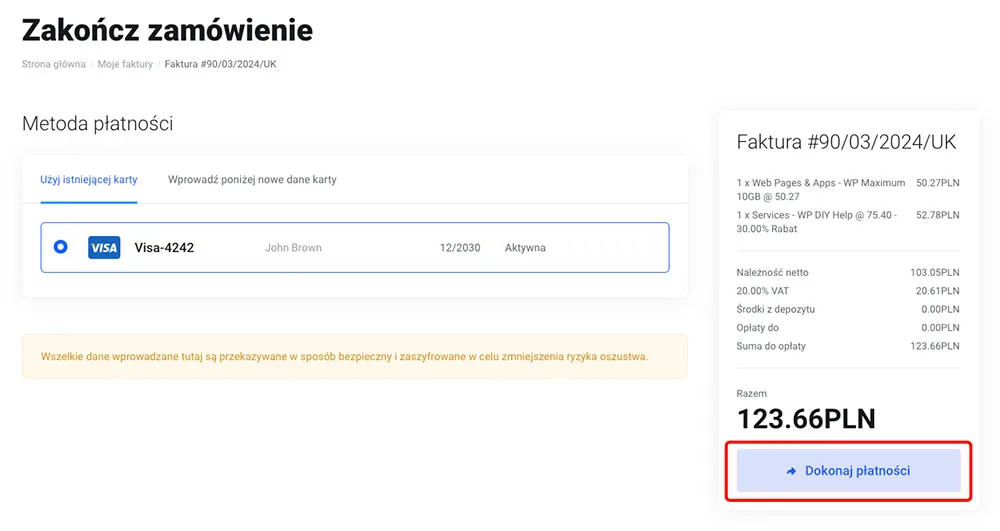Click the card expiry '12/2030'
This screenshot has height=531, width=1000.
(x=460, y=247)
